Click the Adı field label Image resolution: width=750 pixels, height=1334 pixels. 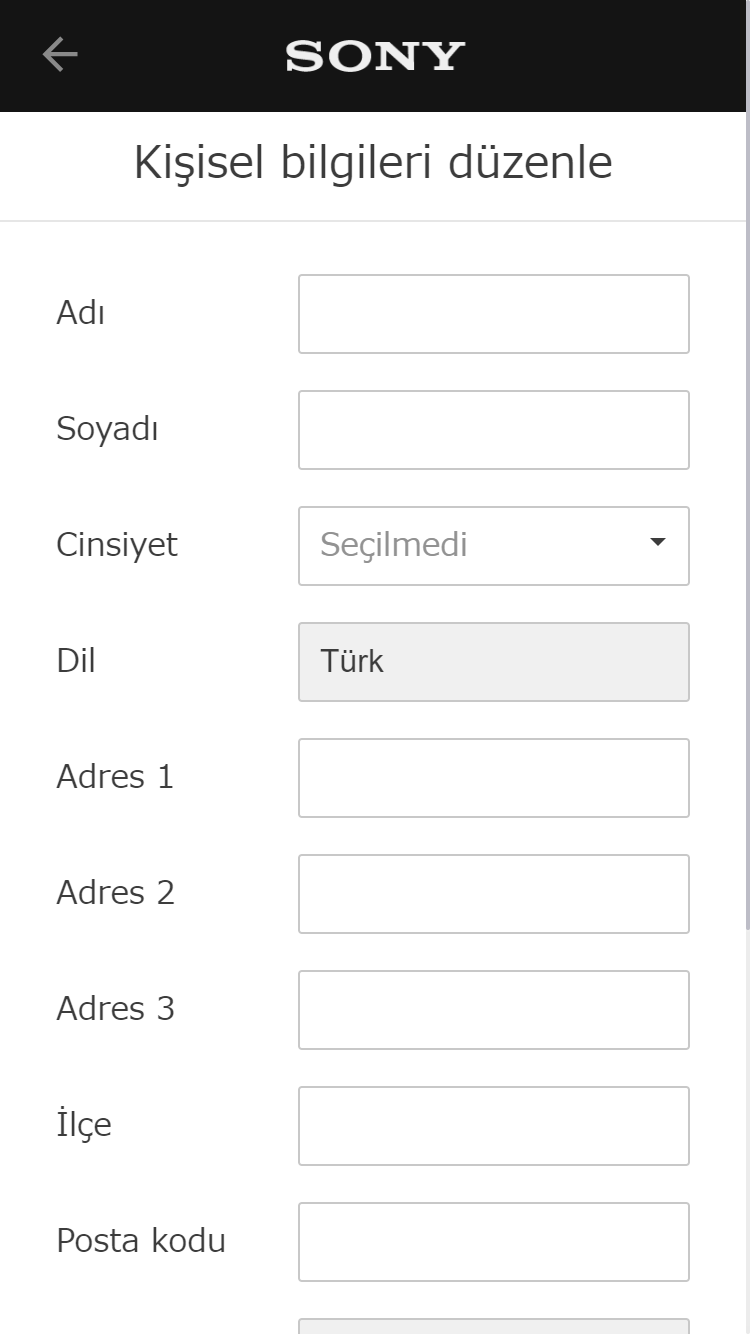[x=80, y=313]
